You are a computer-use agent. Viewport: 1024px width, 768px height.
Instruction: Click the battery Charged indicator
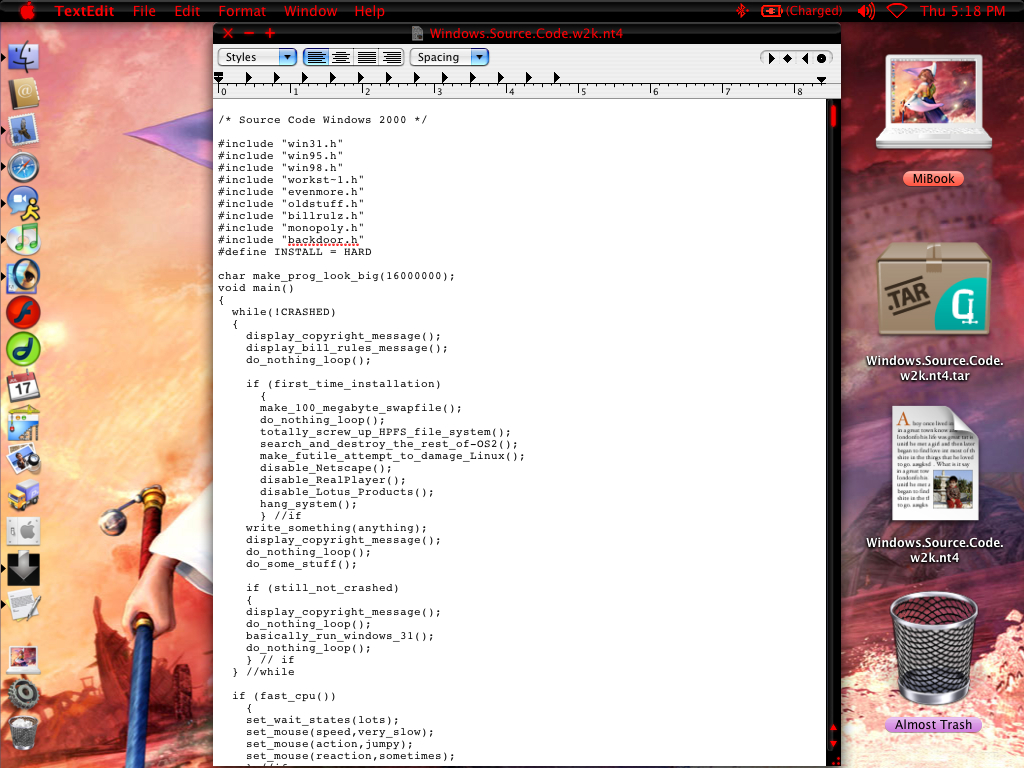pyautogui.click(x=801, y=11)
